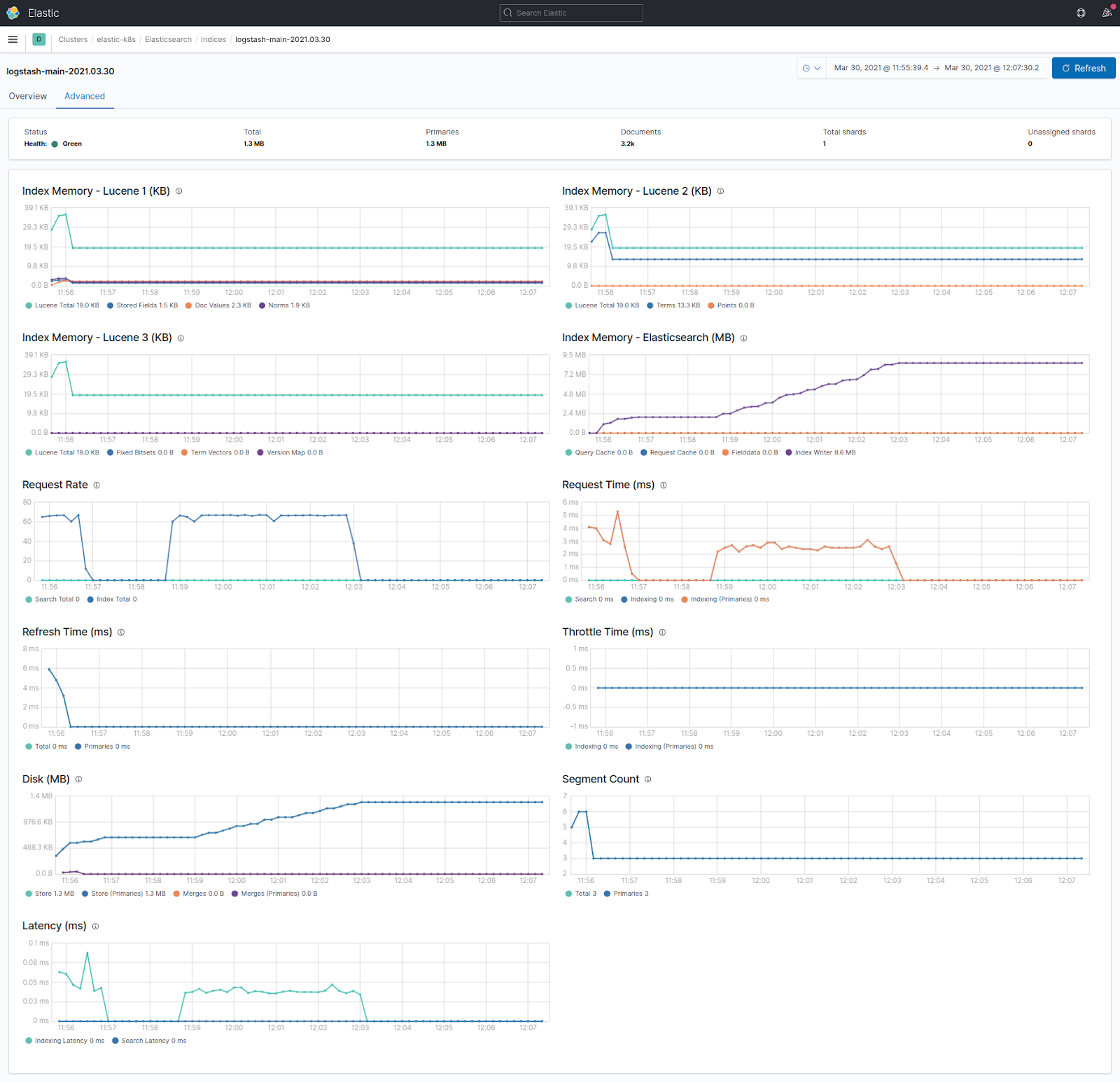This screenshot has height=1082, width=1120.
Task: Switch to the Overview tab
Action: tap(28, 96)
